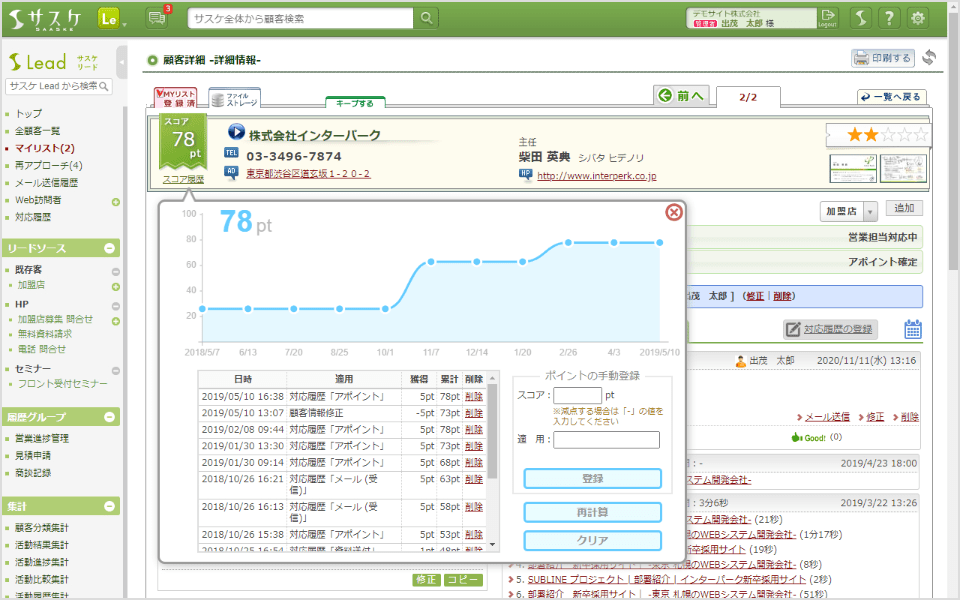960x600 pixels.
Task: Click the TEL icon
Action: [231, 153]
